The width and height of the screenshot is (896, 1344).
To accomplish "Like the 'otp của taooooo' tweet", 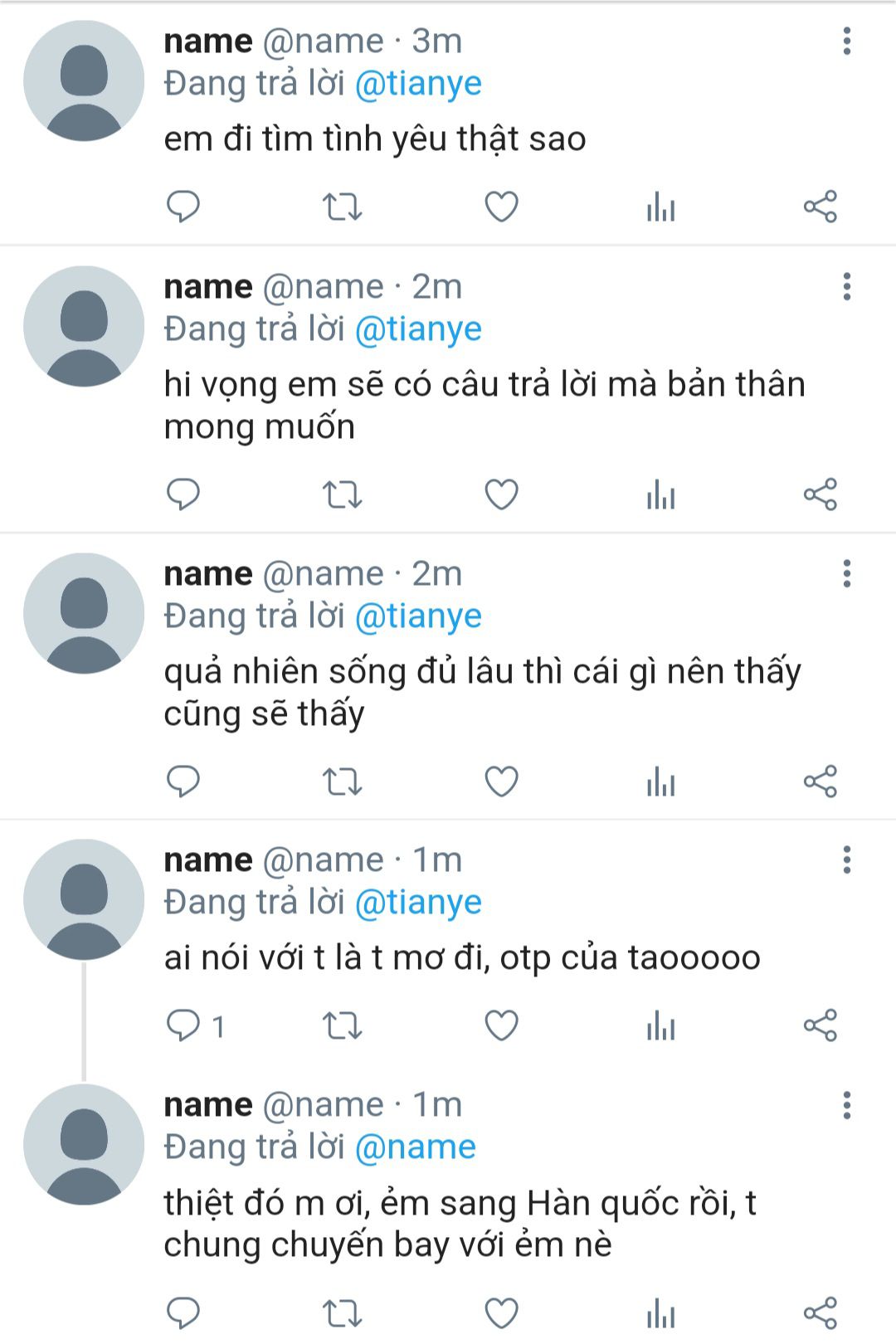I will [x=501, y=1025].
